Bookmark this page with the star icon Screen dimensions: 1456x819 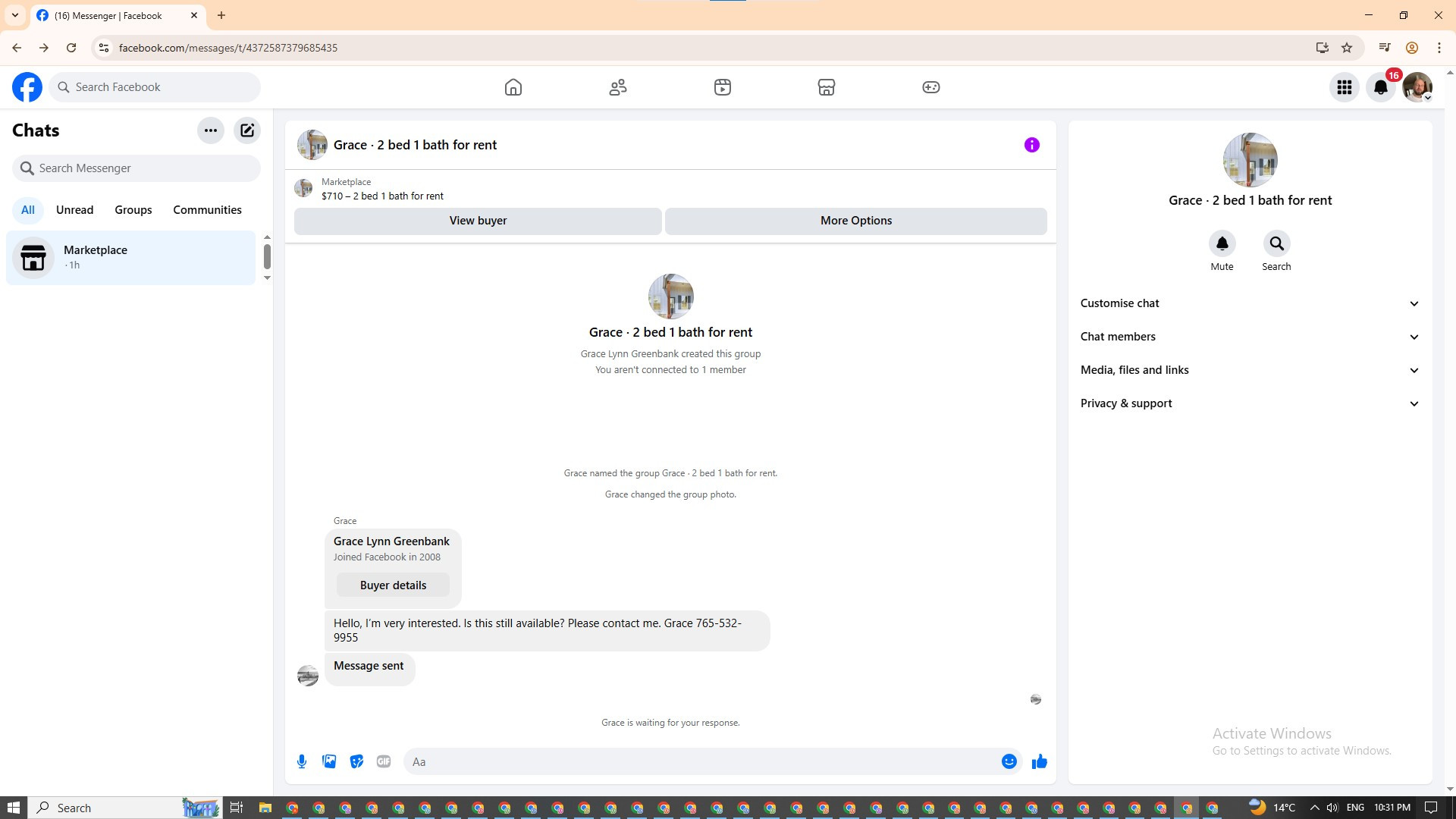[x=1347, y=48]
